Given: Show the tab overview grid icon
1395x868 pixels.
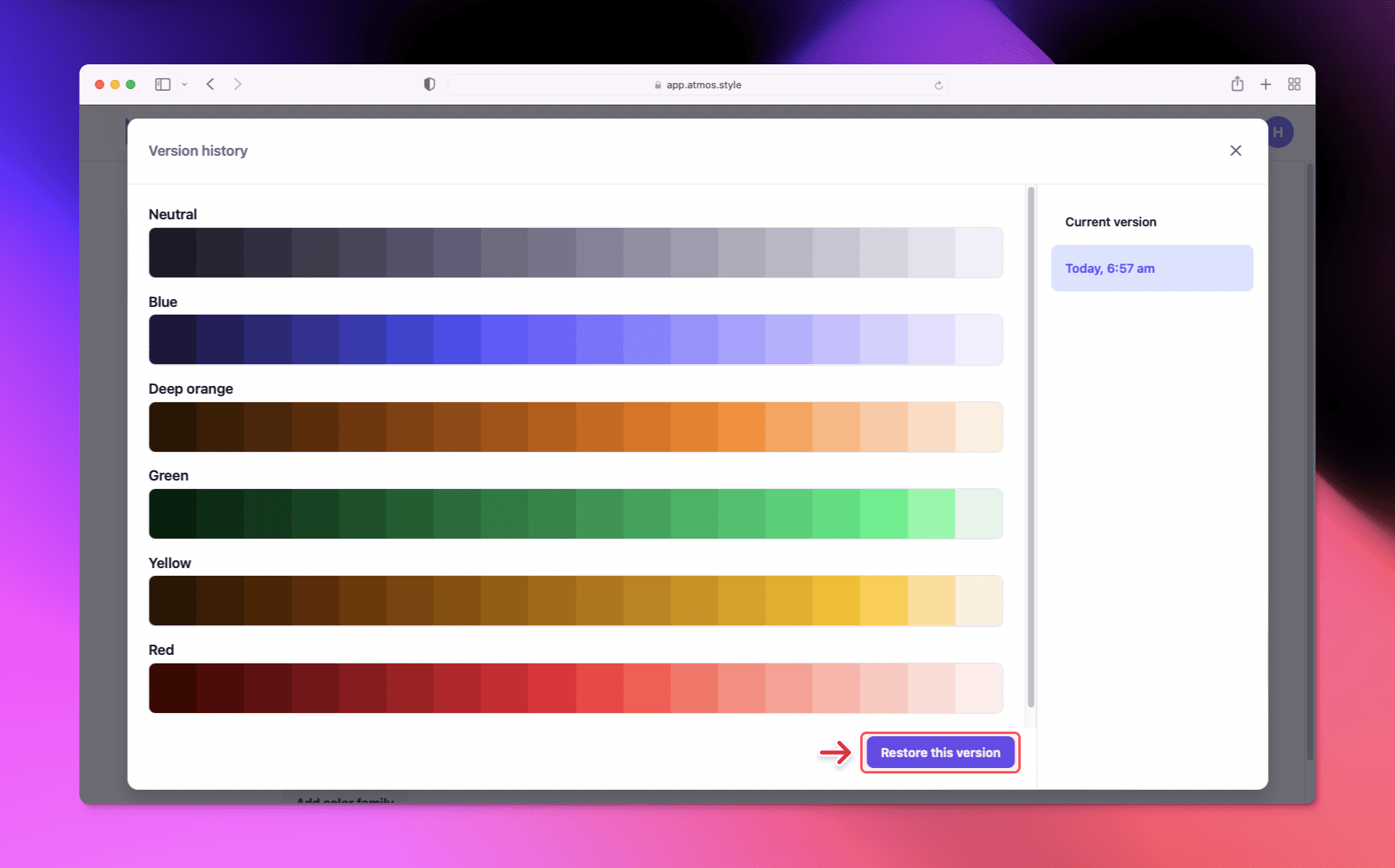Looking at the screenshot, I should point(1293,84).
